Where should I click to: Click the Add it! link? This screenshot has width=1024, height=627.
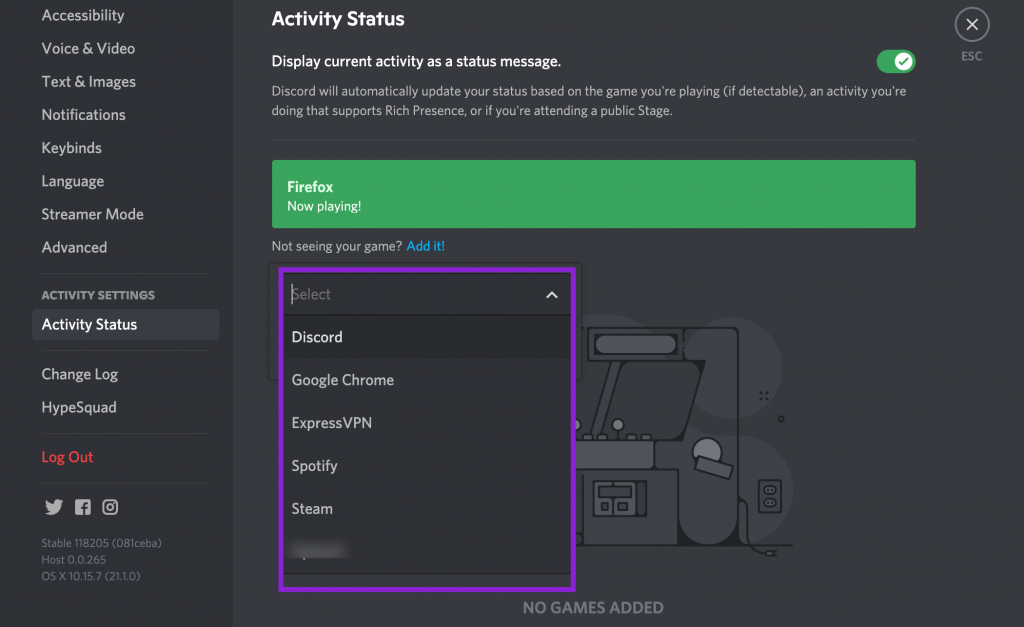[x=425, y=245]
